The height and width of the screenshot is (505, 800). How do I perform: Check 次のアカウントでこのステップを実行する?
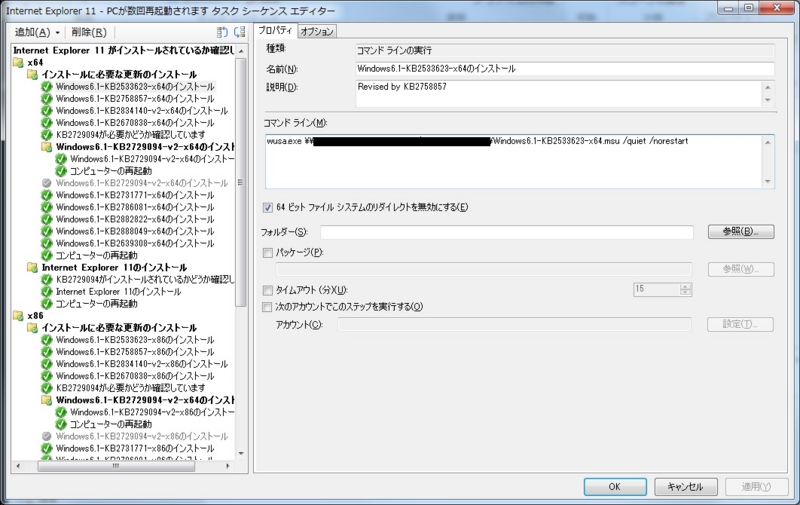[267, 307]
